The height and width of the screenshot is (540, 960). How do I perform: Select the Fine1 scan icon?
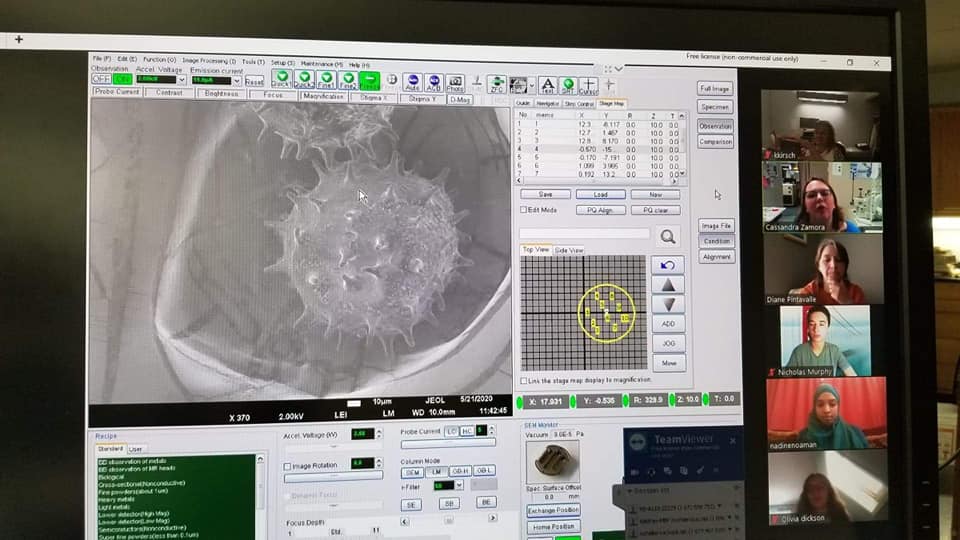click(x=326, y=80)
